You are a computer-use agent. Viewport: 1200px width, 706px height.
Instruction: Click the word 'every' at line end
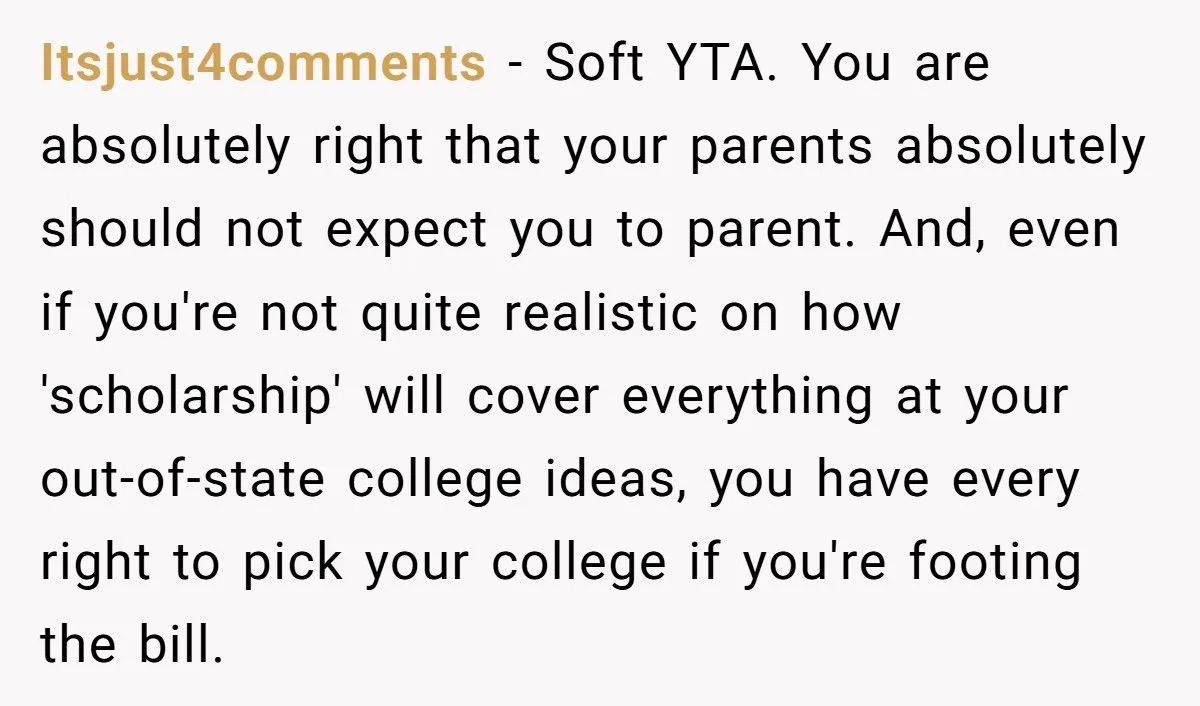coord(1016,481)
